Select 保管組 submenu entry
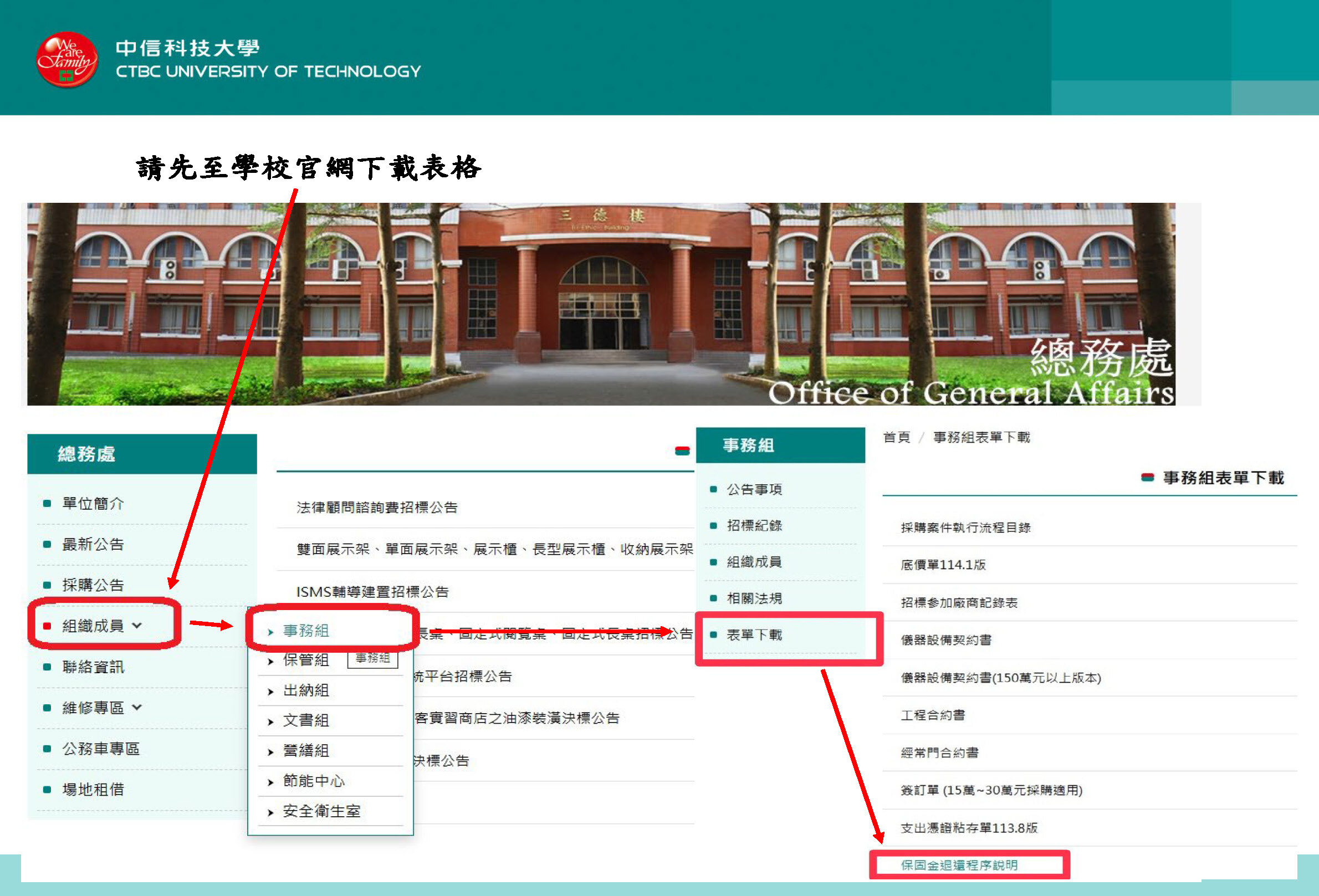Image resolution: width=1319 pixels, height=896 pixels. pos(306,660)
